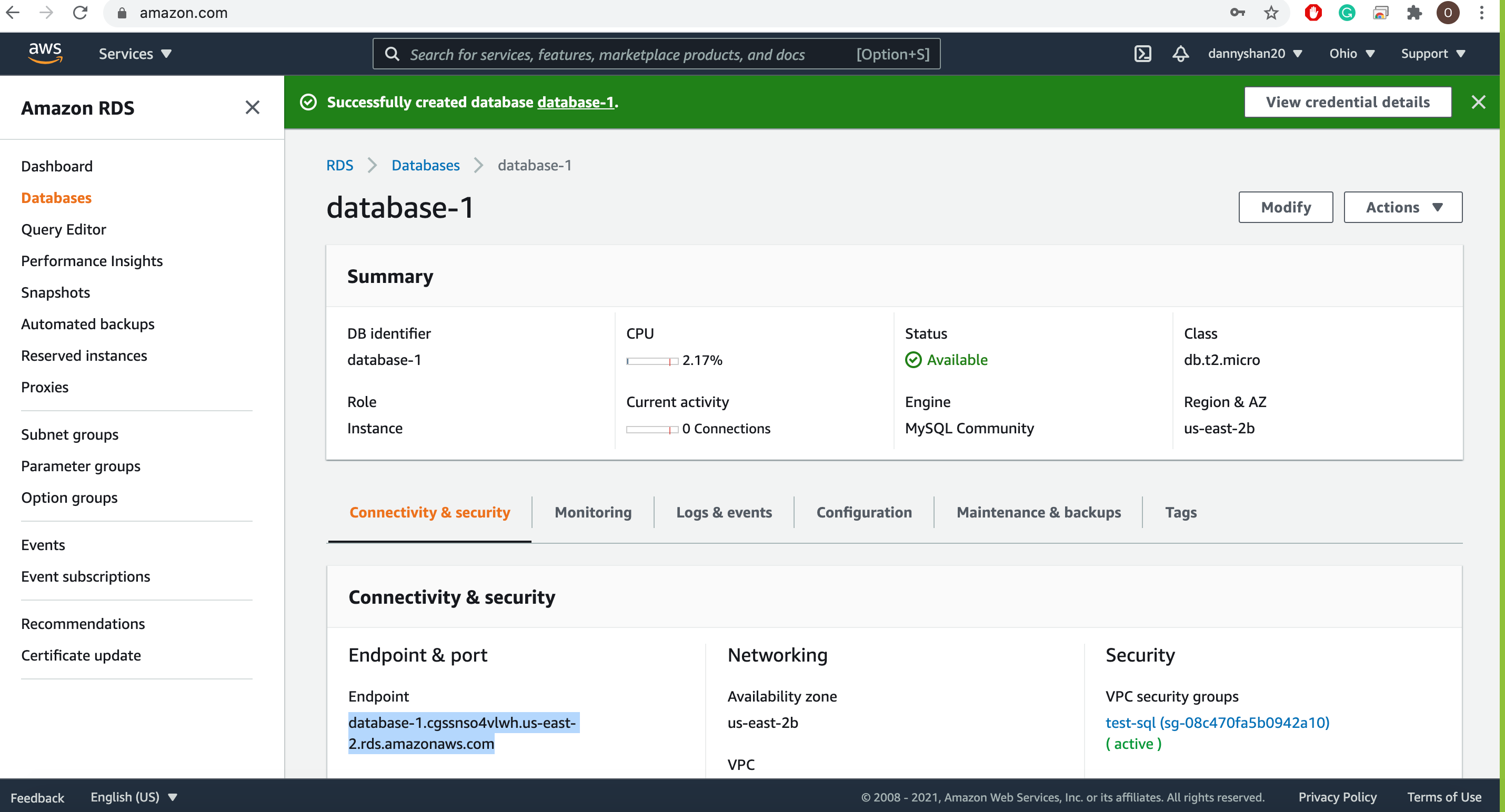
Task: Click the Grammarly extension icon
Action: coord(1347,13)
